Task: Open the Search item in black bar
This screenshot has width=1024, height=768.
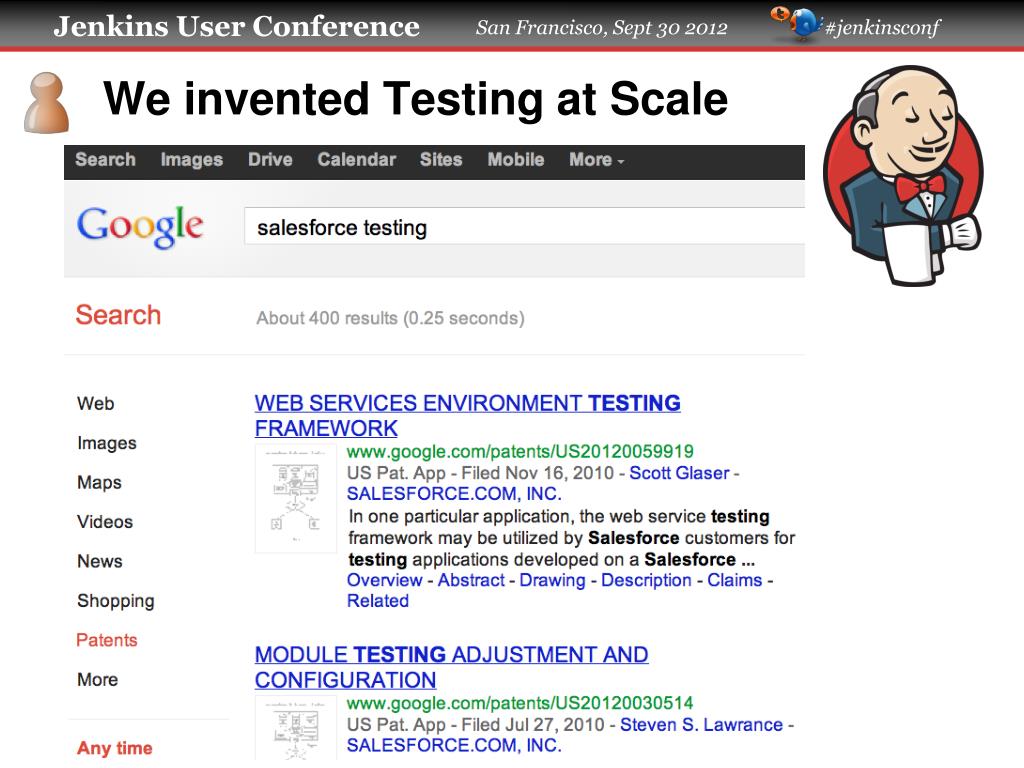Action: 105,159
